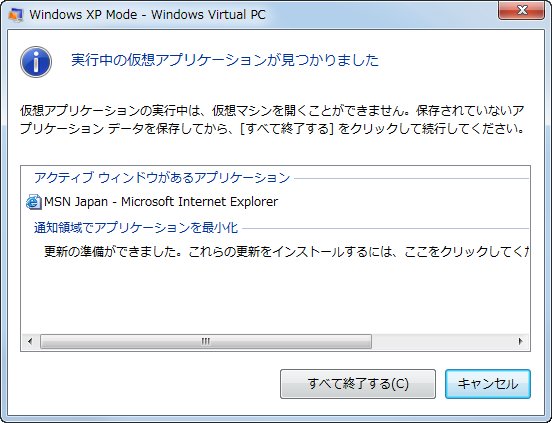Click empty scrollbar track right of thumb

(x=442, y=341)
